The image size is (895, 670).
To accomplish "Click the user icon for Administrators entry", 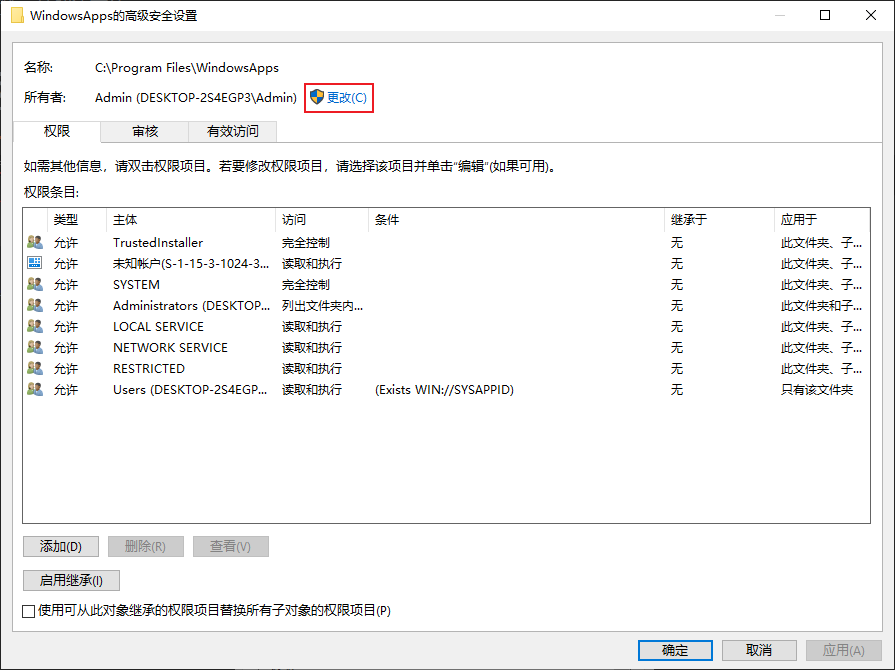I will tap(35, 305).
